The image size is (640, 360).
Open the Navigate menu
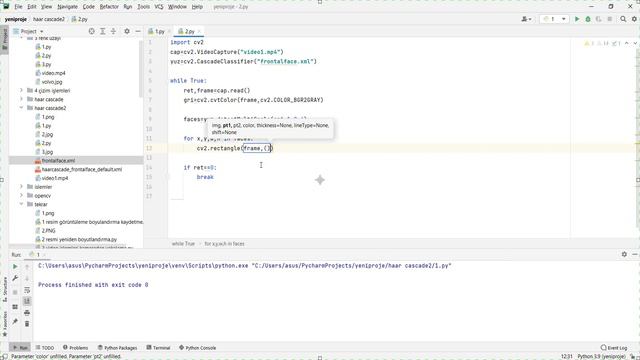pos(67,7)
